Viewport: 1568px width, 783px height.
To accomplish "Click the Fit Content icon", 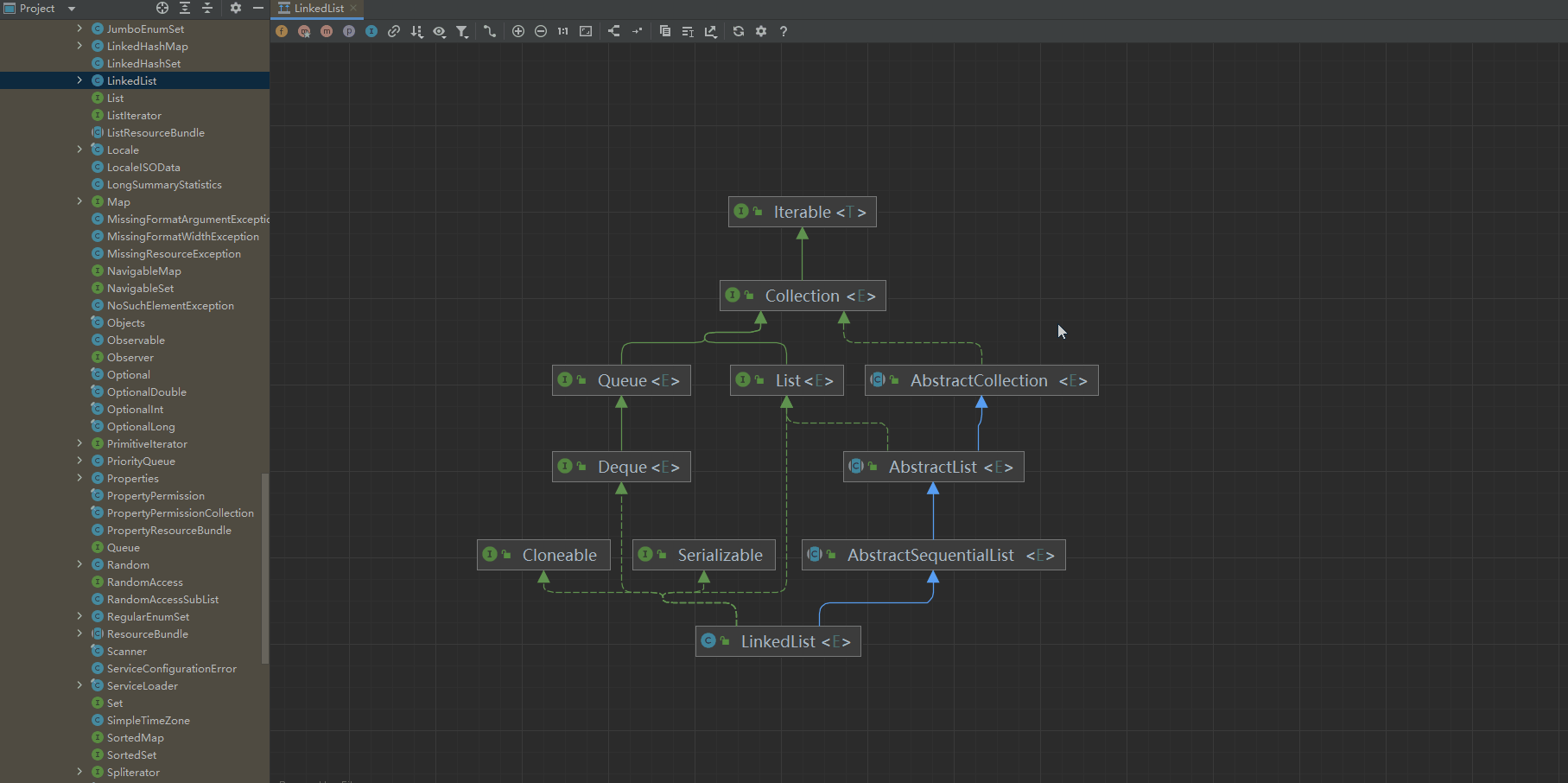I will coord(586,31).
